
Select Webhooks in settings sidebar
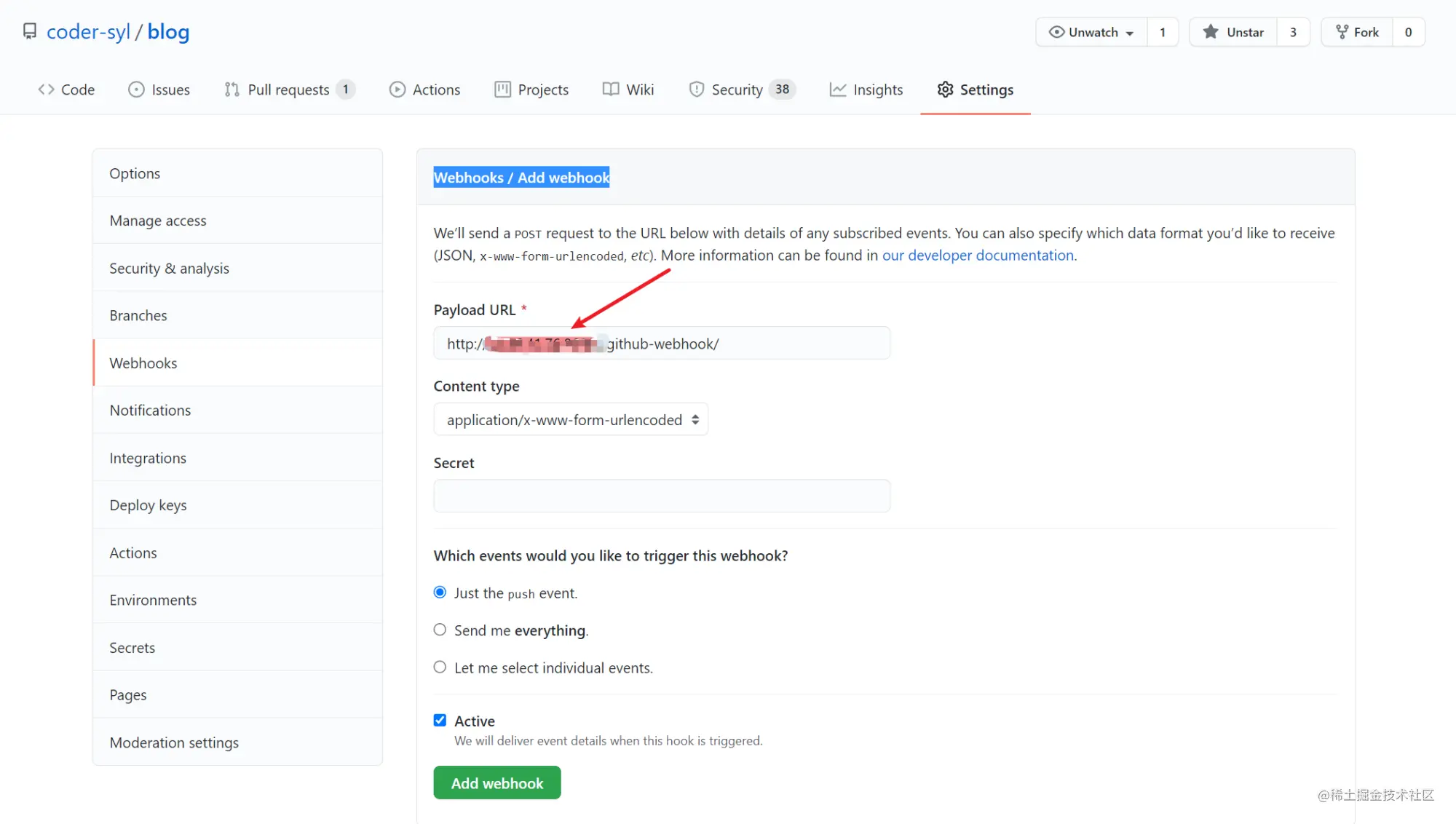pyautogui.click(x=238, y=363)
